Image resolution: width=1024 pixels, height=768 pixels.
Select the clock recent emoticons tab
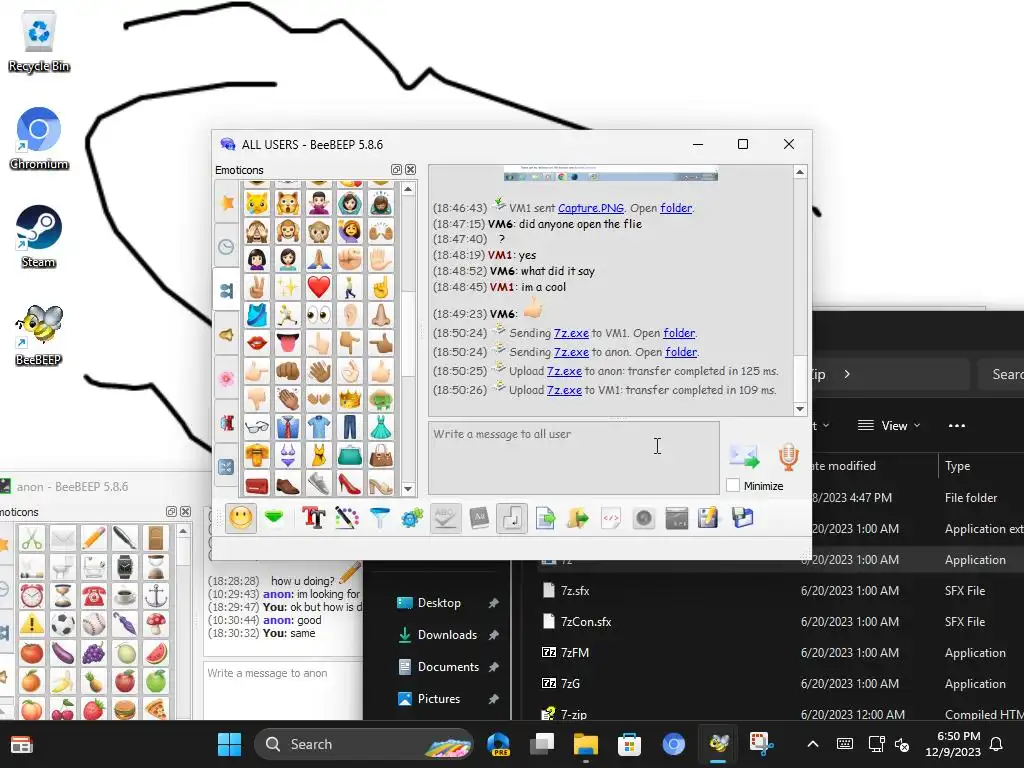227,246
